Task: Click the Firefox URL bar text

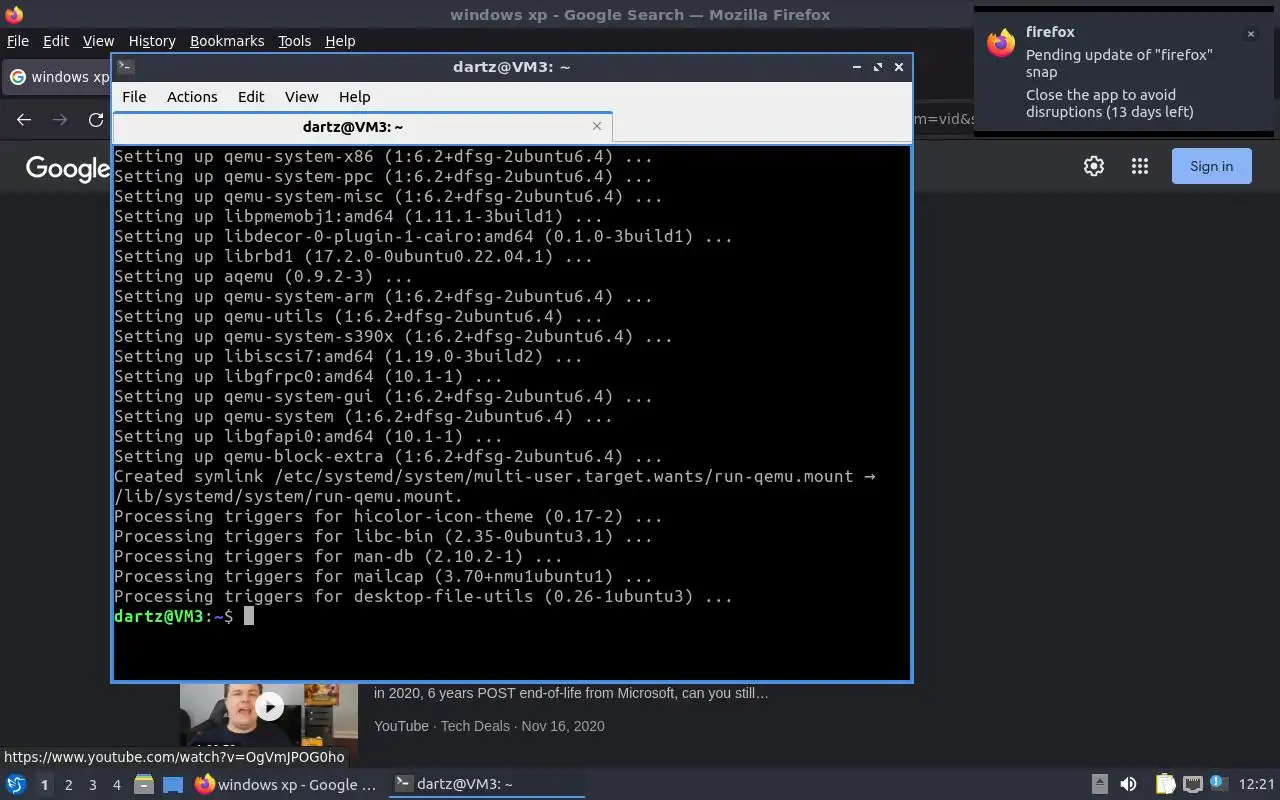Action: 942,119
